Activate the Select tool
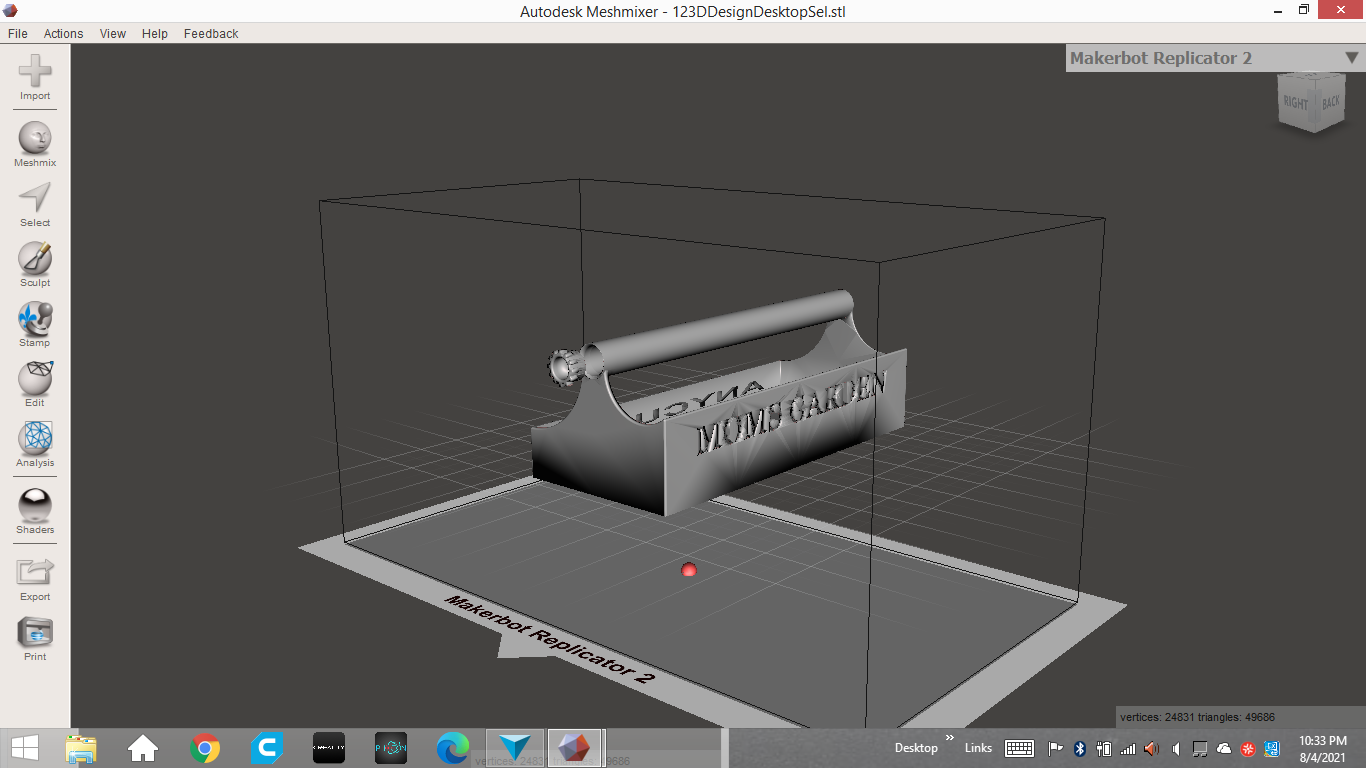Screen dimensions: 1366x768 (35, 199)
